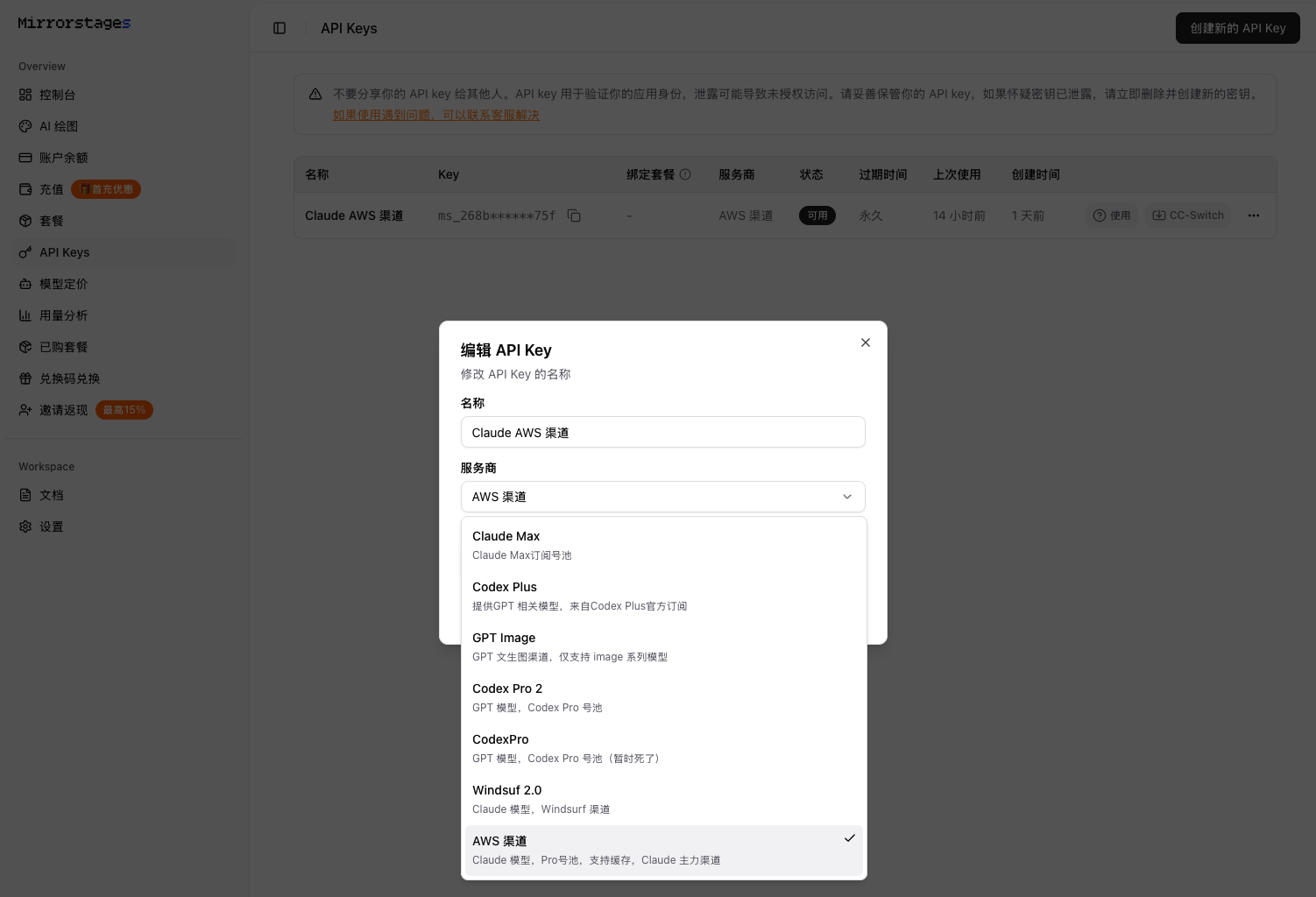
Task: Click the CC-Switch button
Action: point(1188,215)
